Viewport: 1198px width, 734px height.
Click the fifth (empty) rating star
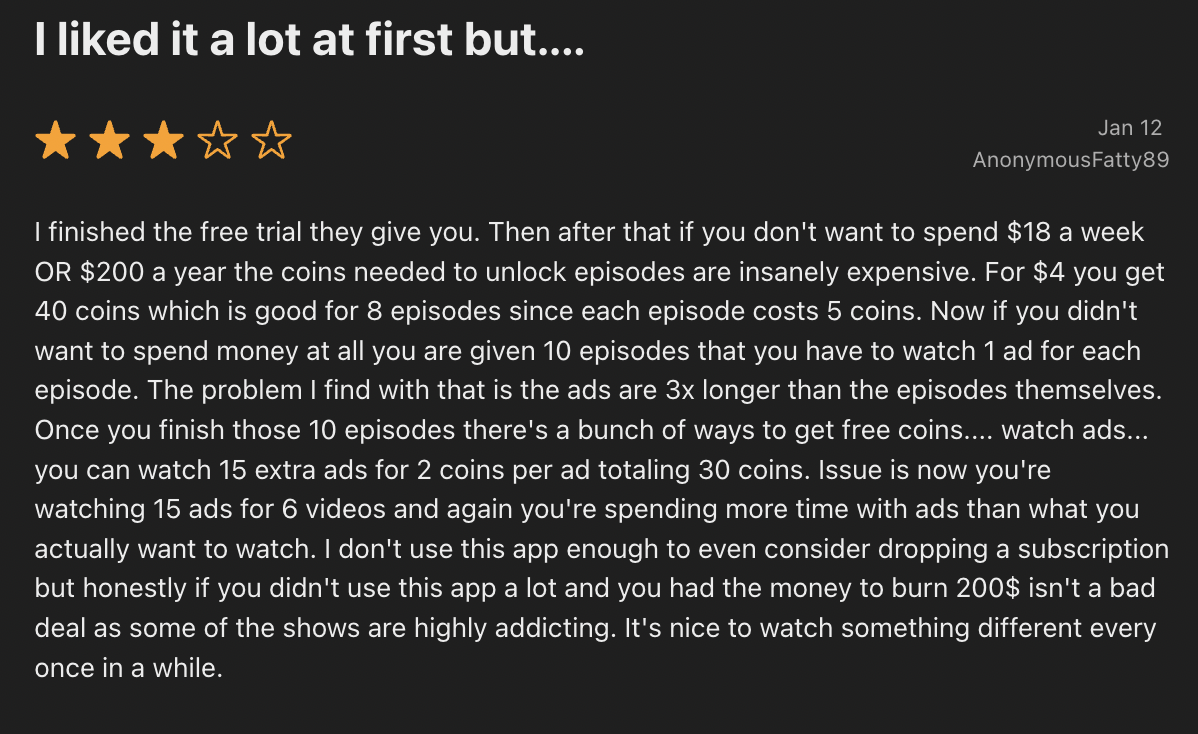point(271,141)
